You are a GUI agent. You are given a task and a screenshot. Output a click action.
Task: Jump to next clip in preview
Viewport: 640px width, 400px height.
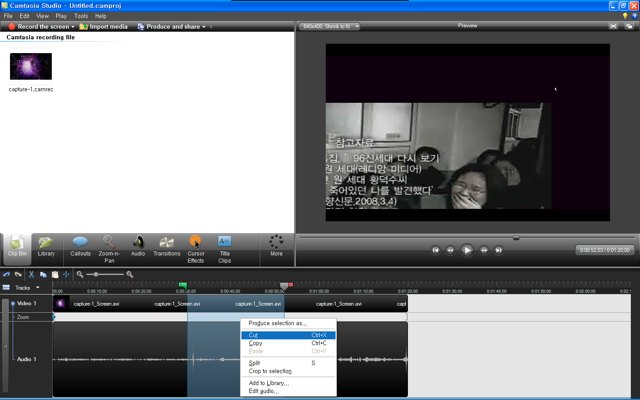coord(498,250)
